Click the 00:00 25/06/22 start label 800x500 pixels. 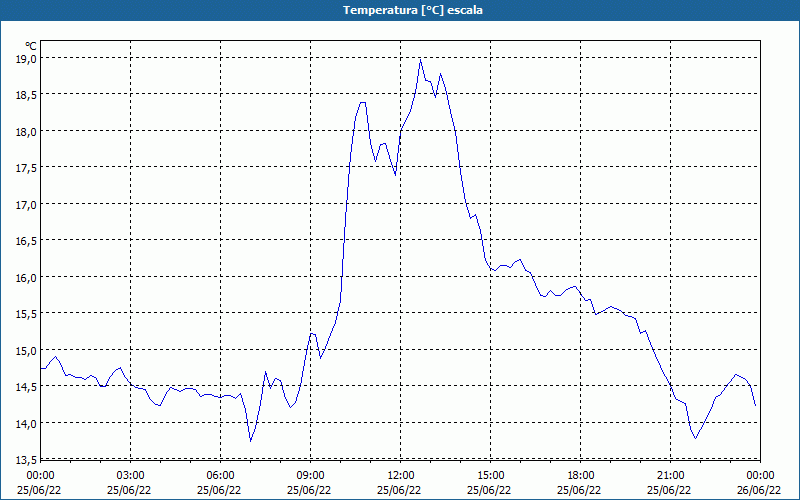tap(39, 483)
